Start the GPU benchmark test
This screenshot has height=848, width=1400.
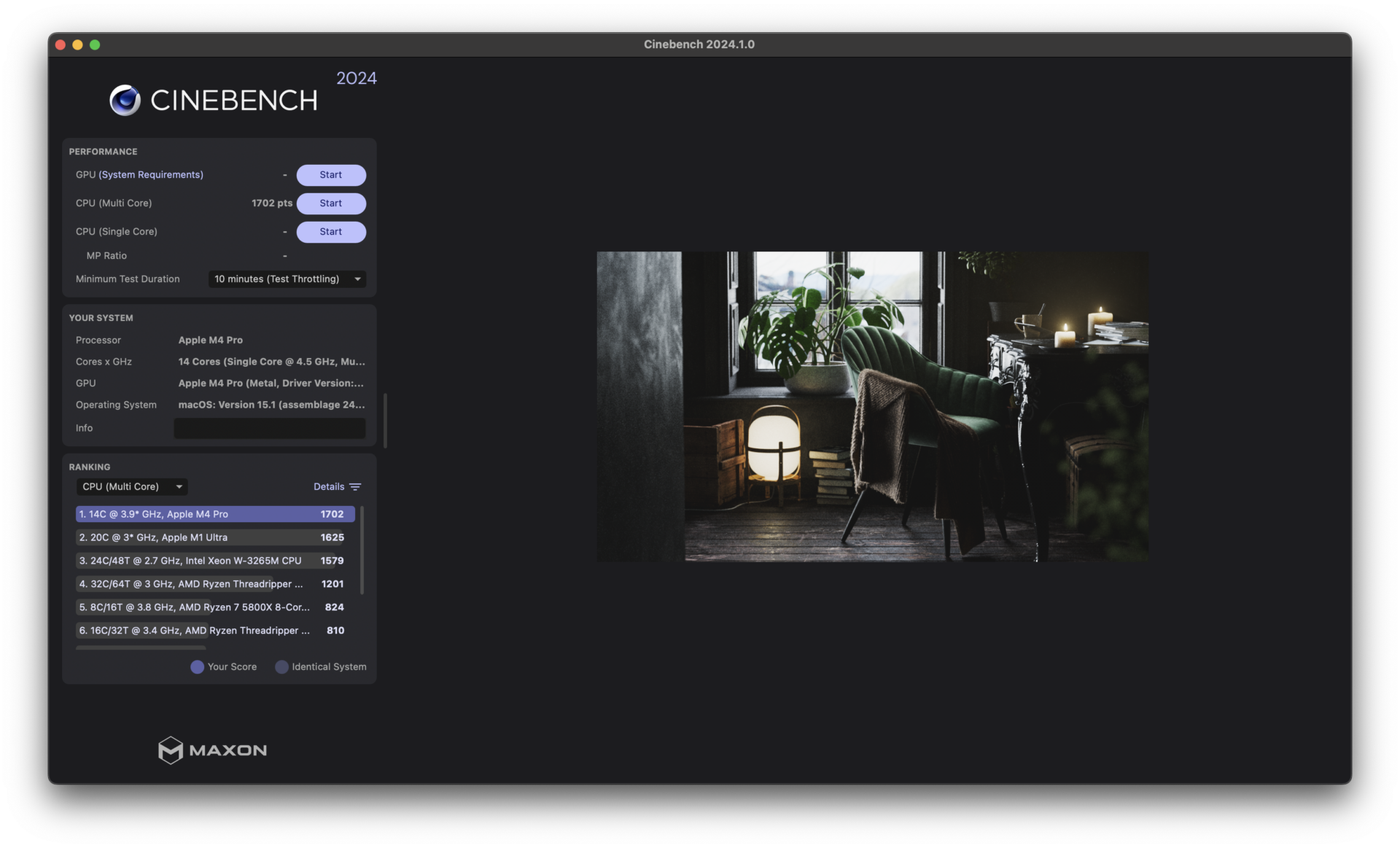(x=331, y=175)
